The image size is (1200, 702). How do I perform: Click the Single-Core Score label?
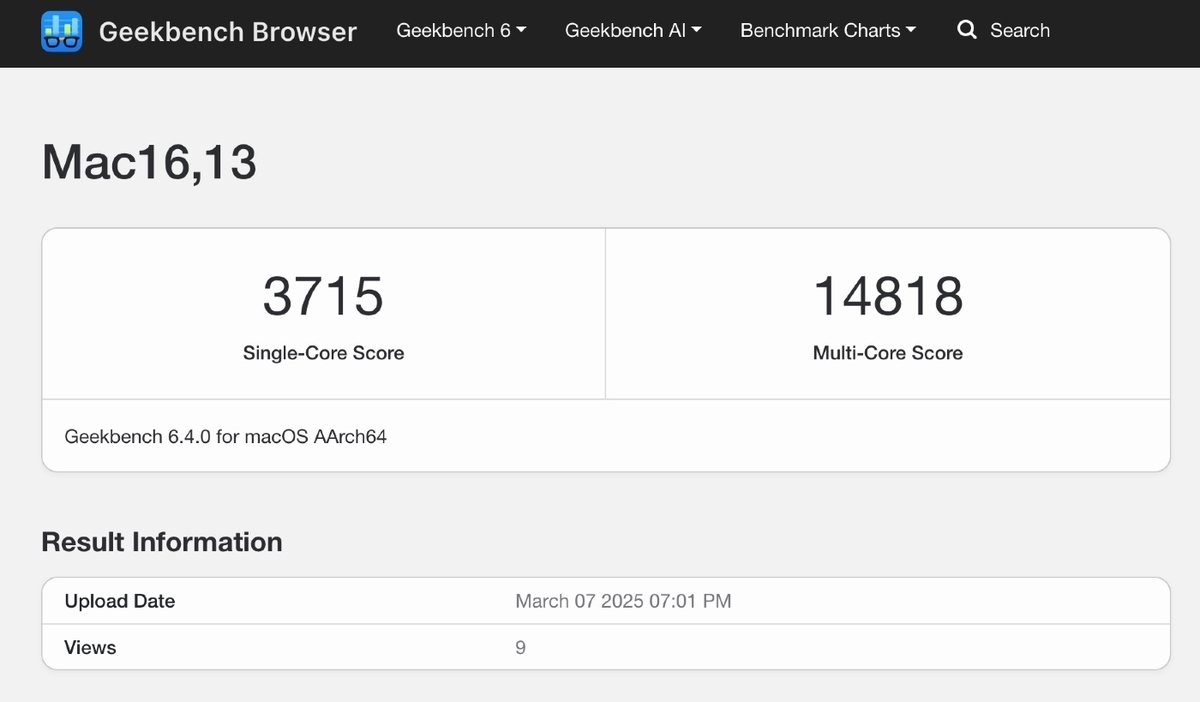pos(323,353)
